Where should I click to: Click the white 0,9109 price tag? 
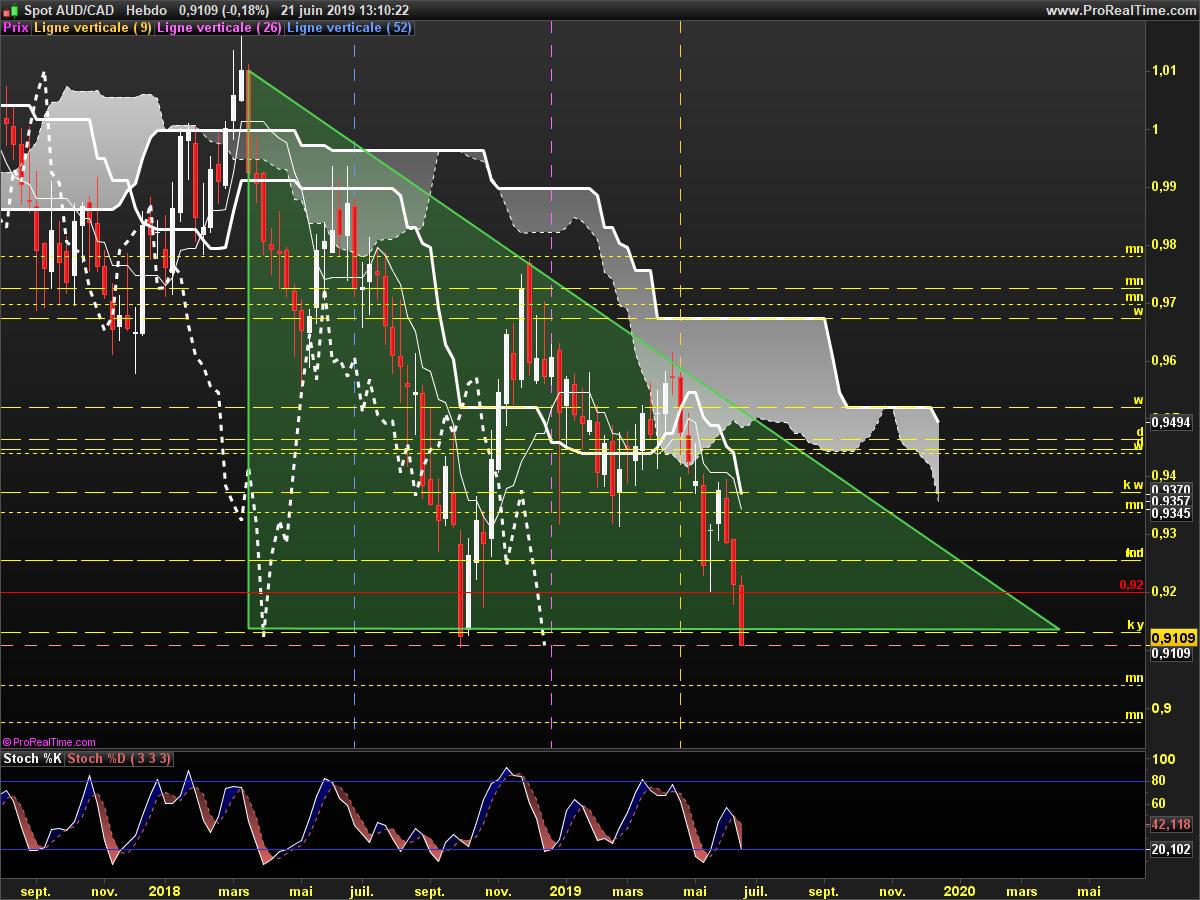pyautogui.click(x=1170, y=653)
